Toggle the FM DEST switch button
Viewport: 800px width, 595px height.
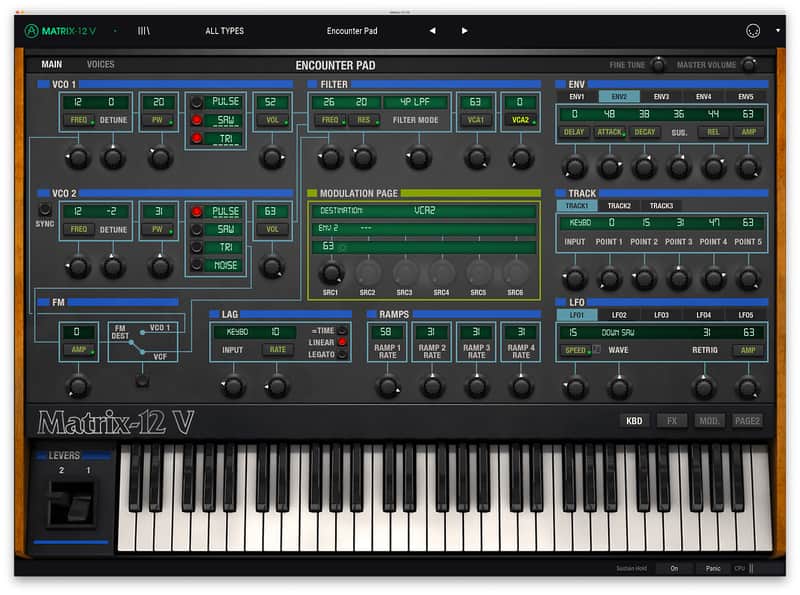(x=143, y=381)
